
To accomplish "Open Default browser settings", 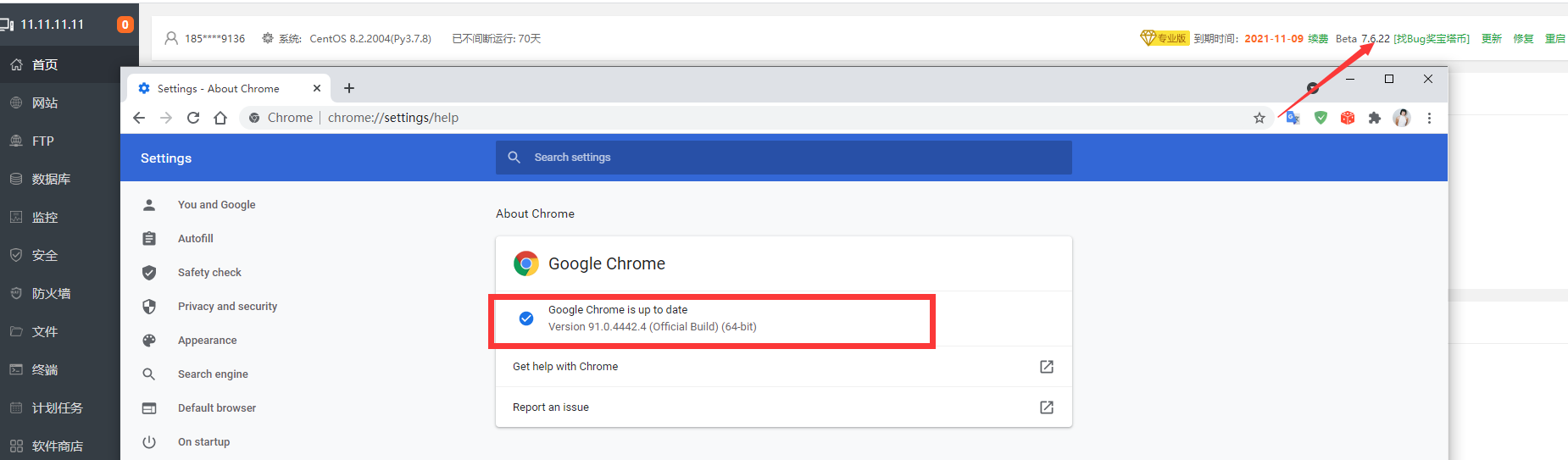I will coord(217,407).
